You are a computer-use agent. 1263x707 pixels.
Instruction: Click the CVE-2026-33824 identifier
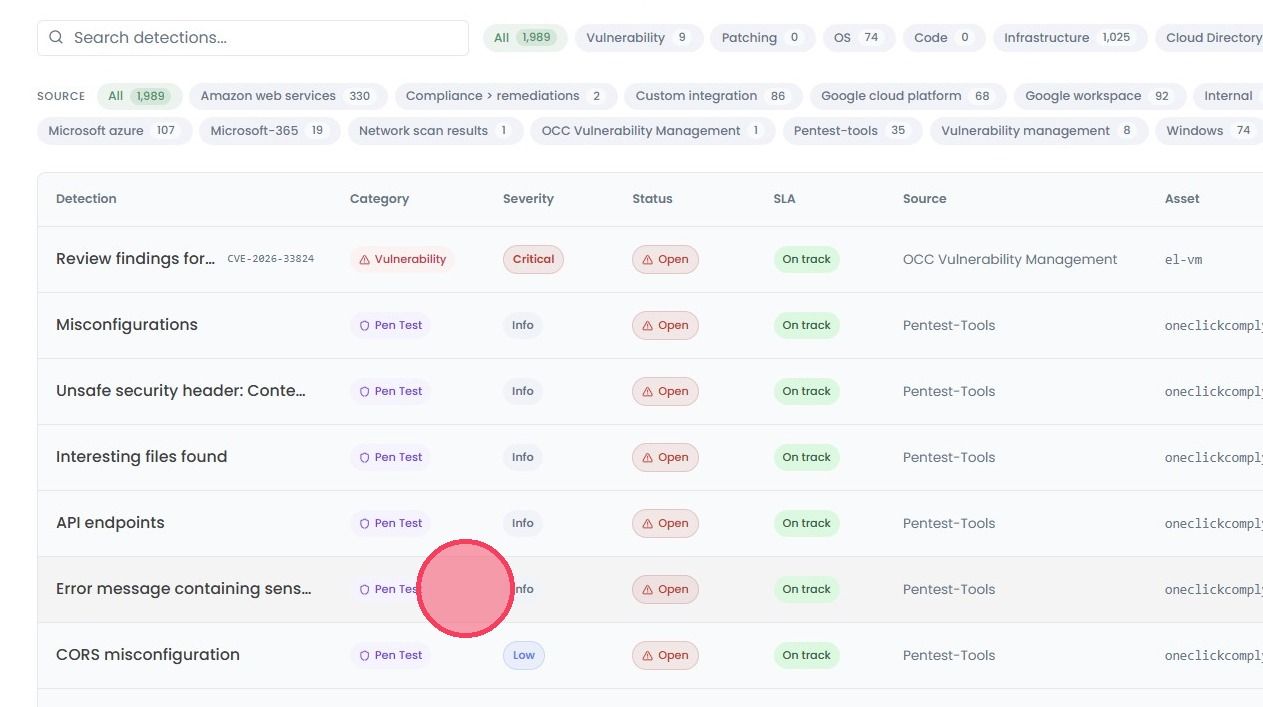tap(271, 259)
